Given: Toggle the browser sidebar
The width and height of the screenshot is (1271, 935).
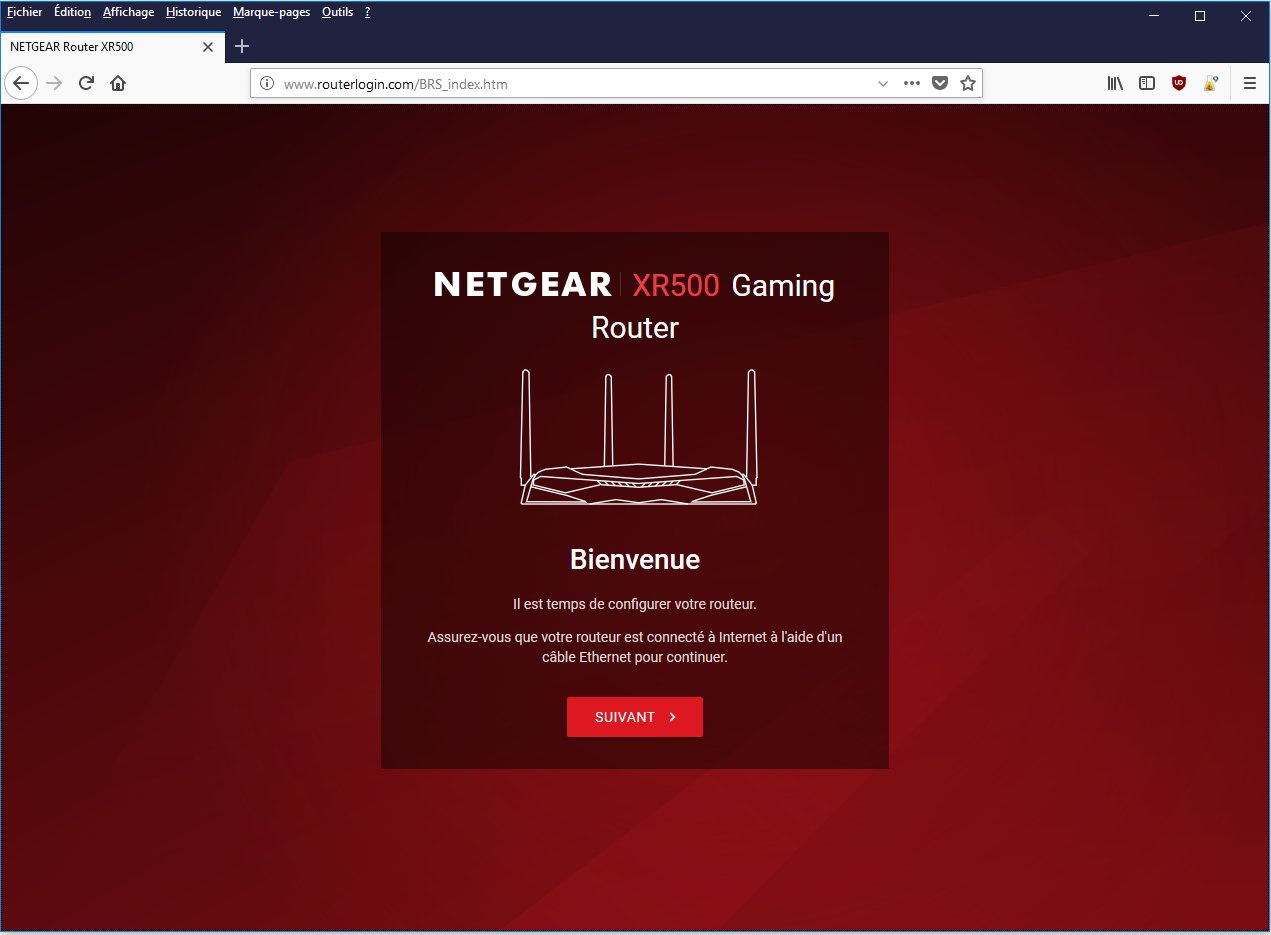Looking at the screenshot, I should pyautogui.click(x=1146, y=83).
